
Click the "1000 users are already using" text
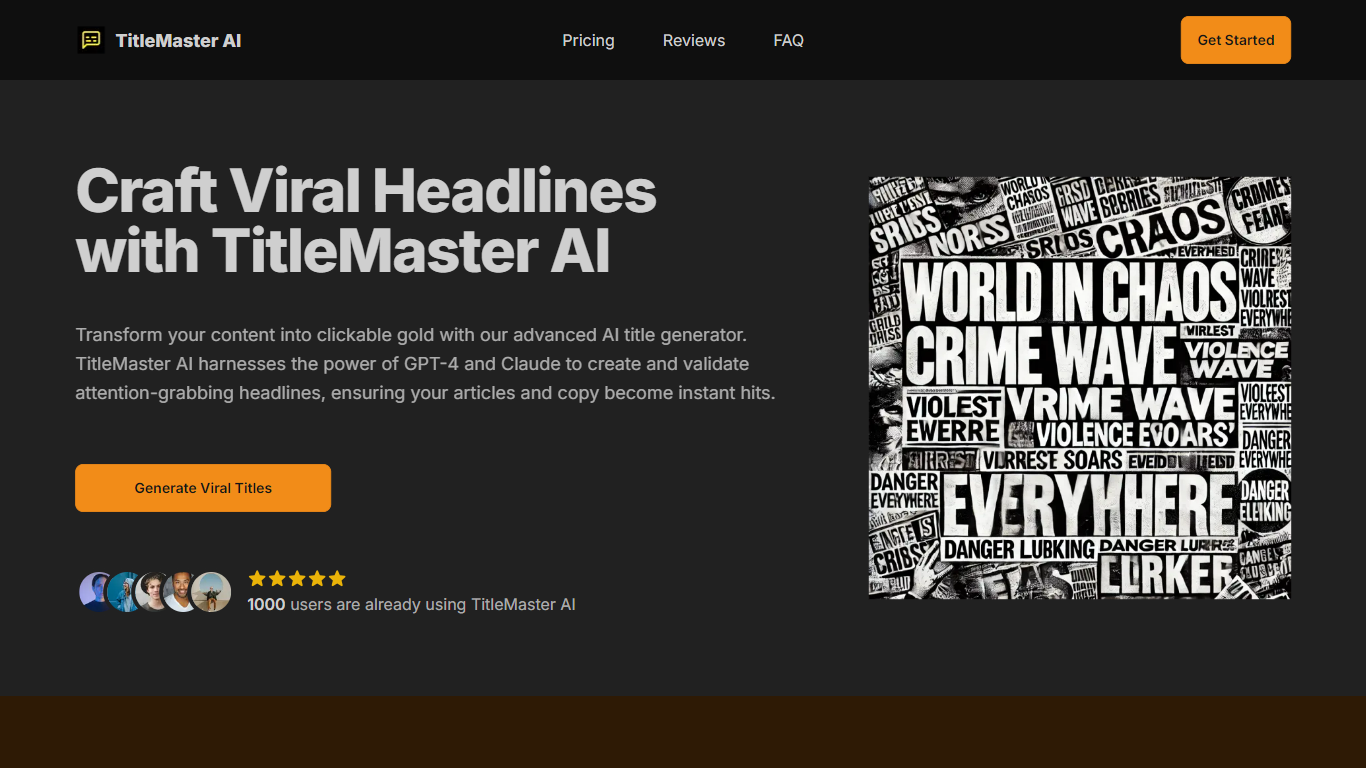click(411, 604)
